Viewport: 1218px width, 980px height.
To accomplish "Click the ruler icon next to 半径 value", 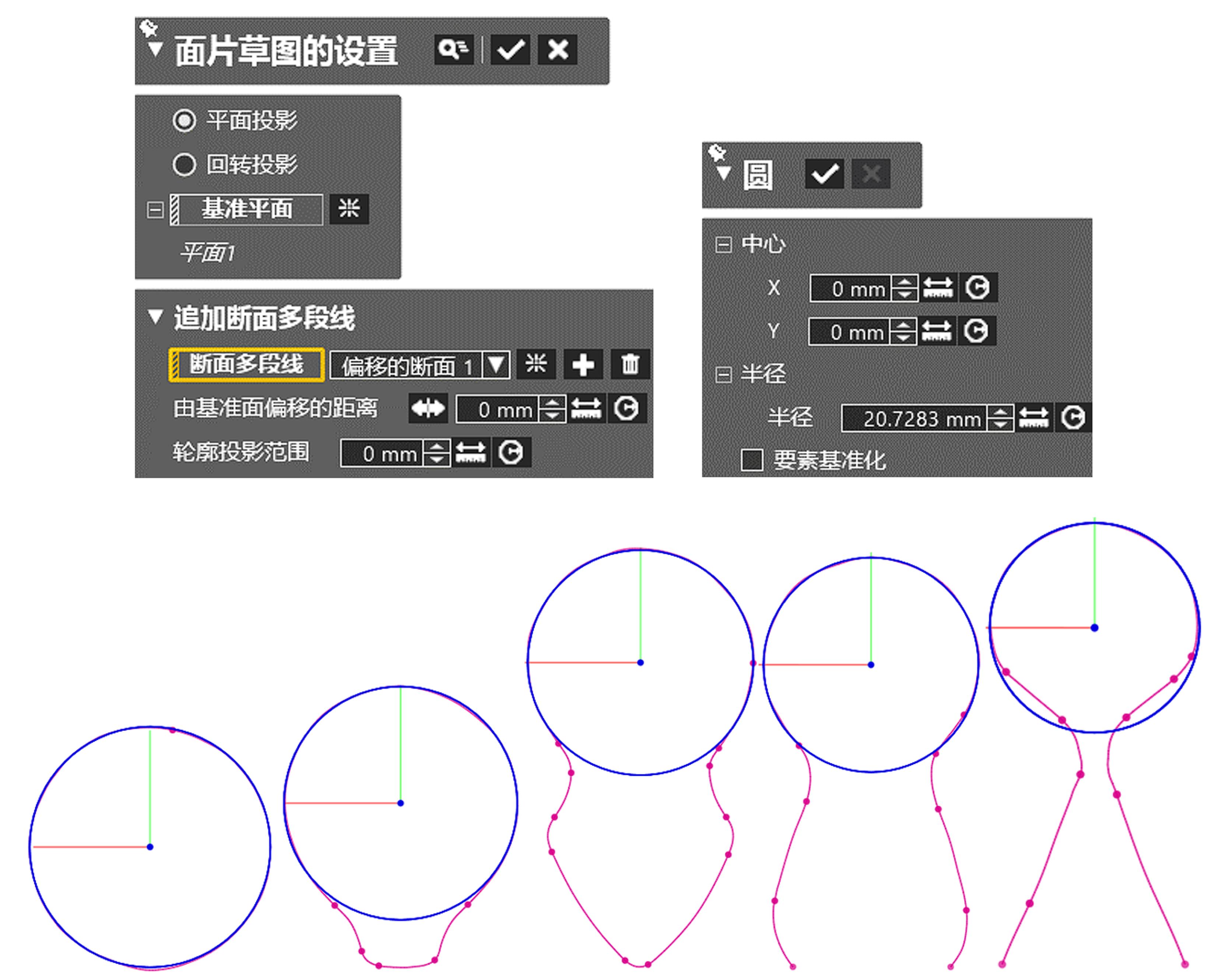I will (x=1034, y=418).
